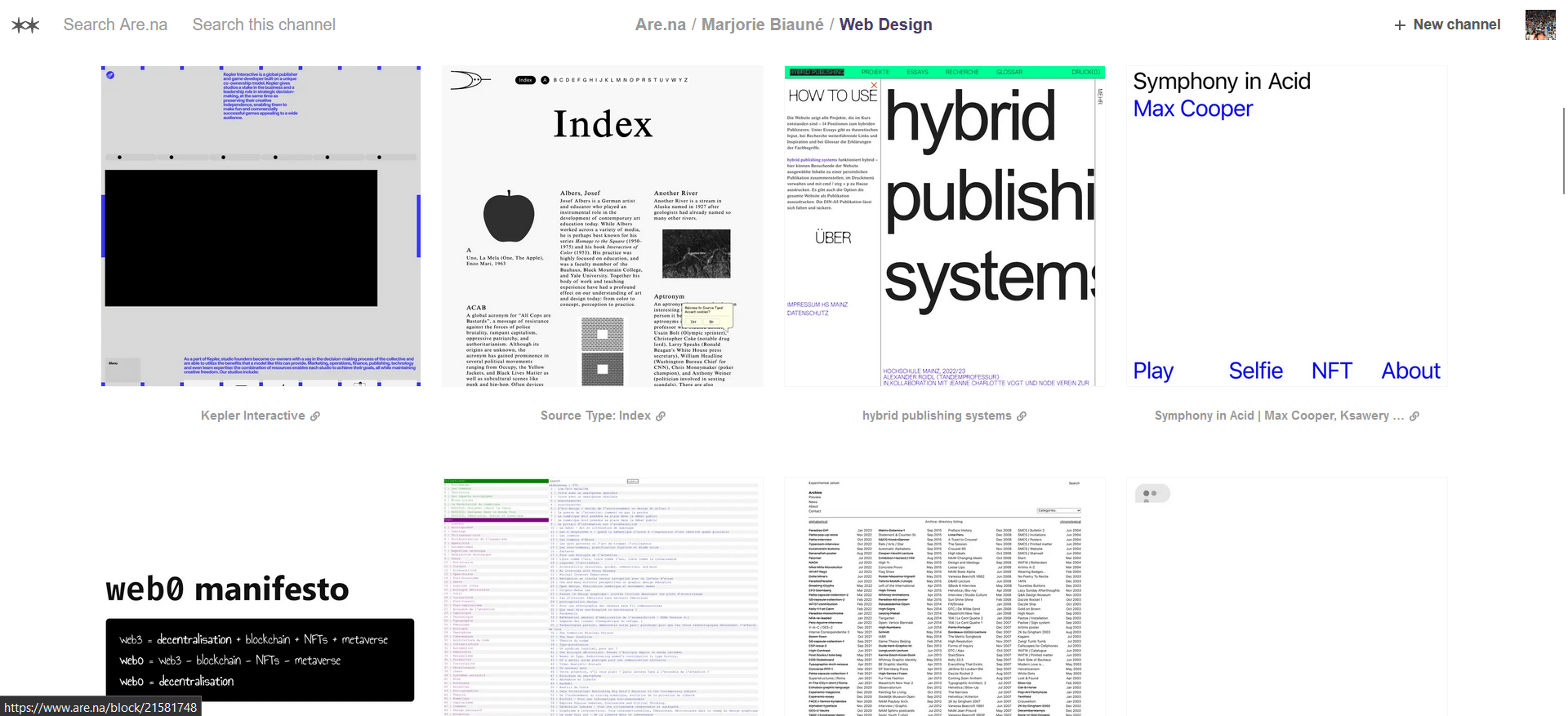The image size is (1568, 716).
Task: Click the Are.na double-star logo
Action: pyautogui.click(x=25, y=25)
